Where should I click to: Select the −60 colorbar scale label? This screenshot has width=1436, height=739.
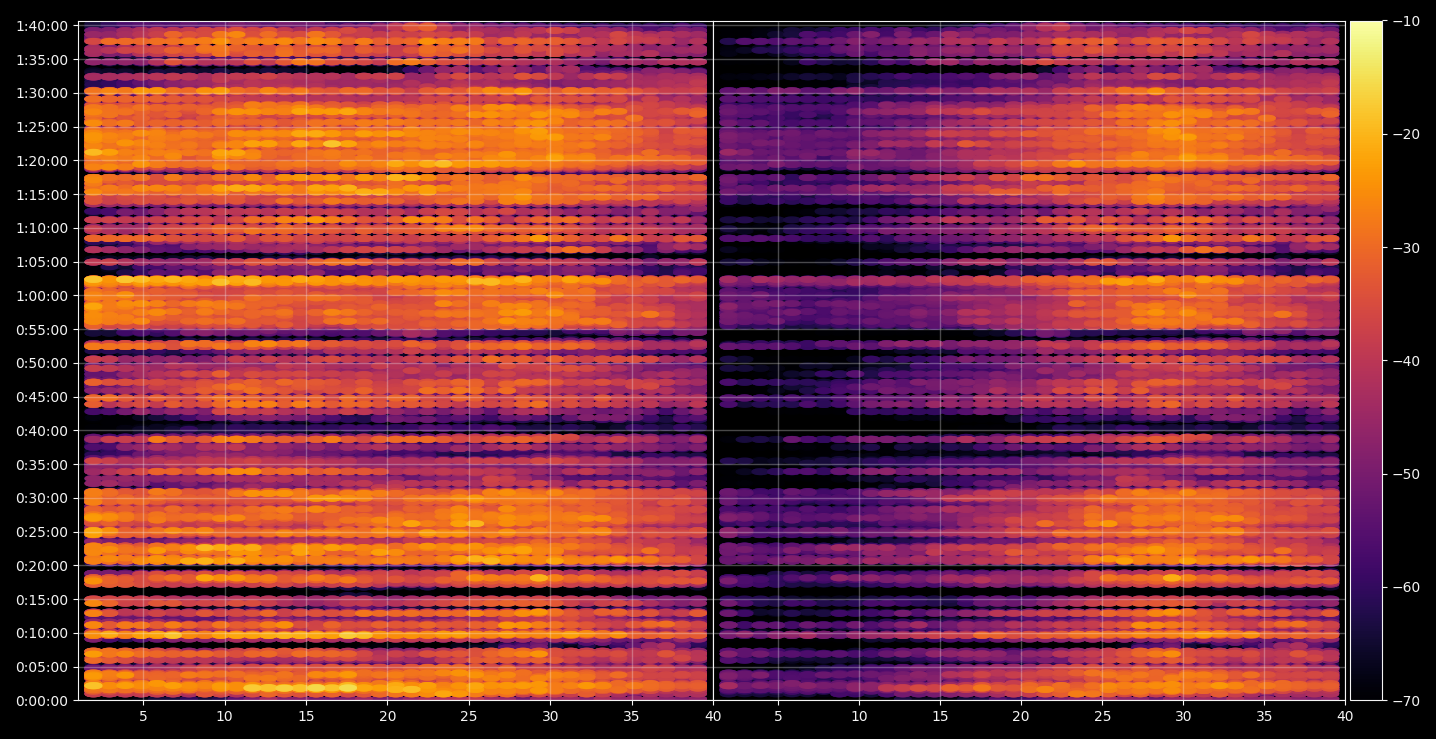(1405, 587)
